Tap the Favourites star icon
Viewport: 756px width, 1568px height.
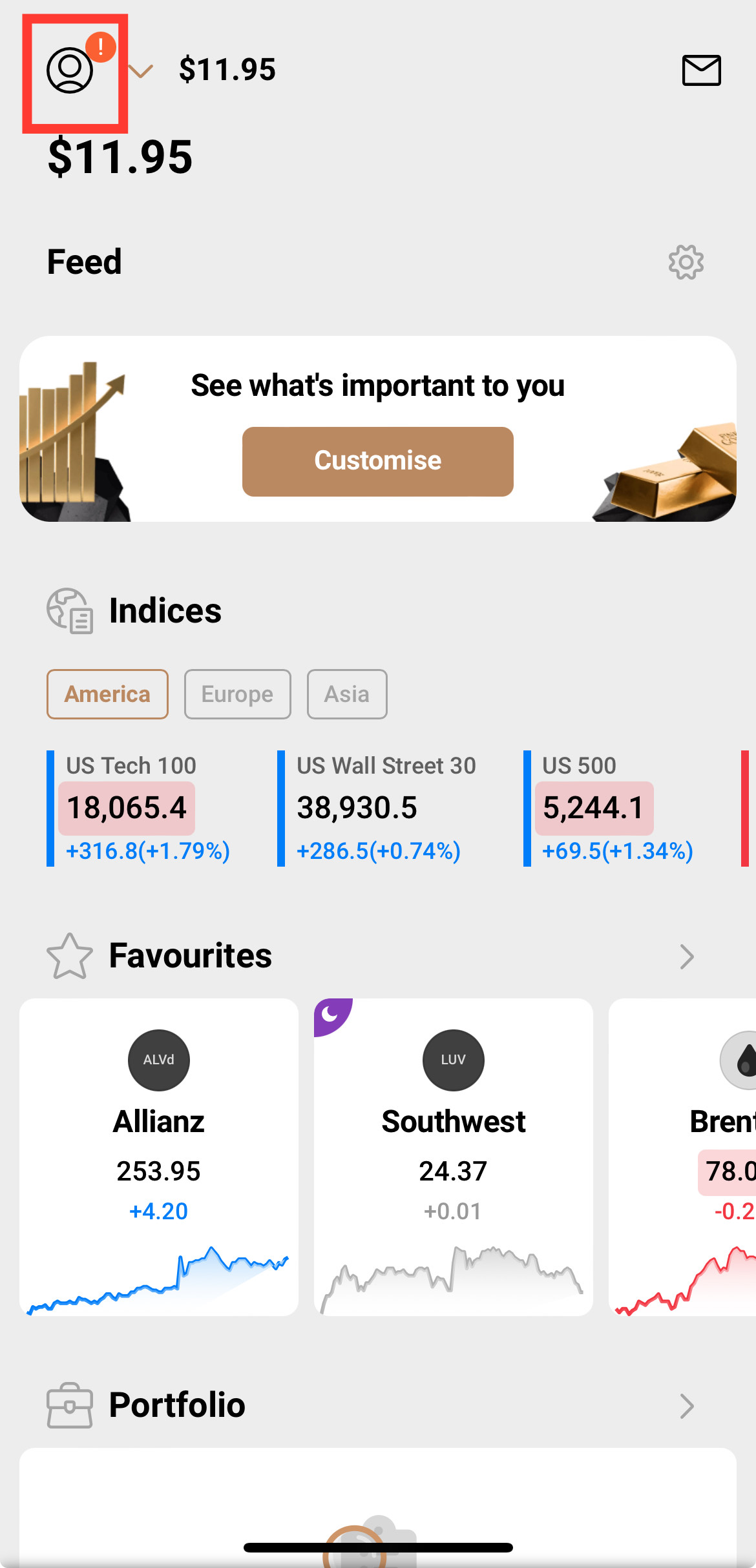pyautogui.click(x=70, y=956)
